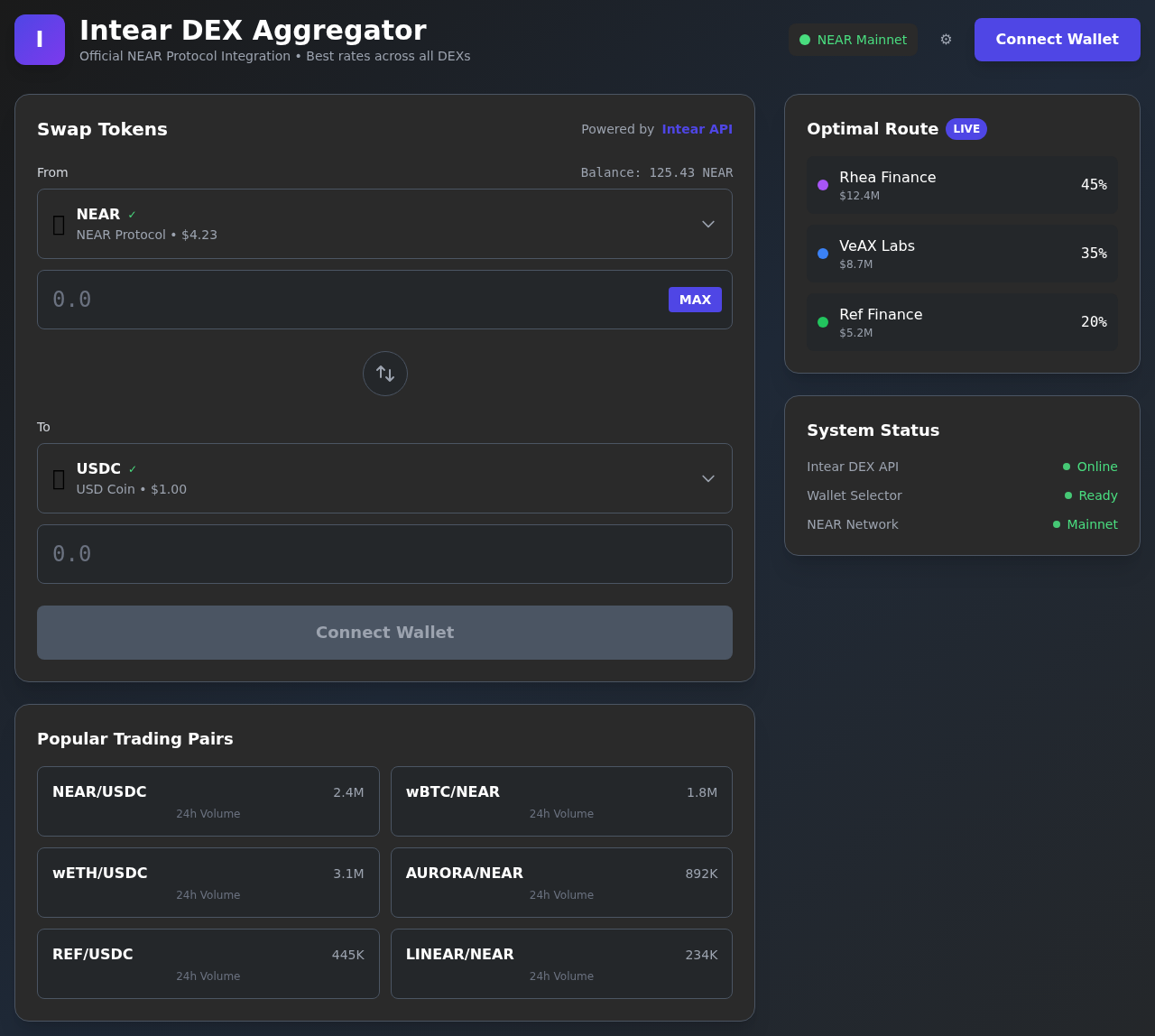Open the settings gear icon
The image size is (1155, 1036).
tap(945, 39)
